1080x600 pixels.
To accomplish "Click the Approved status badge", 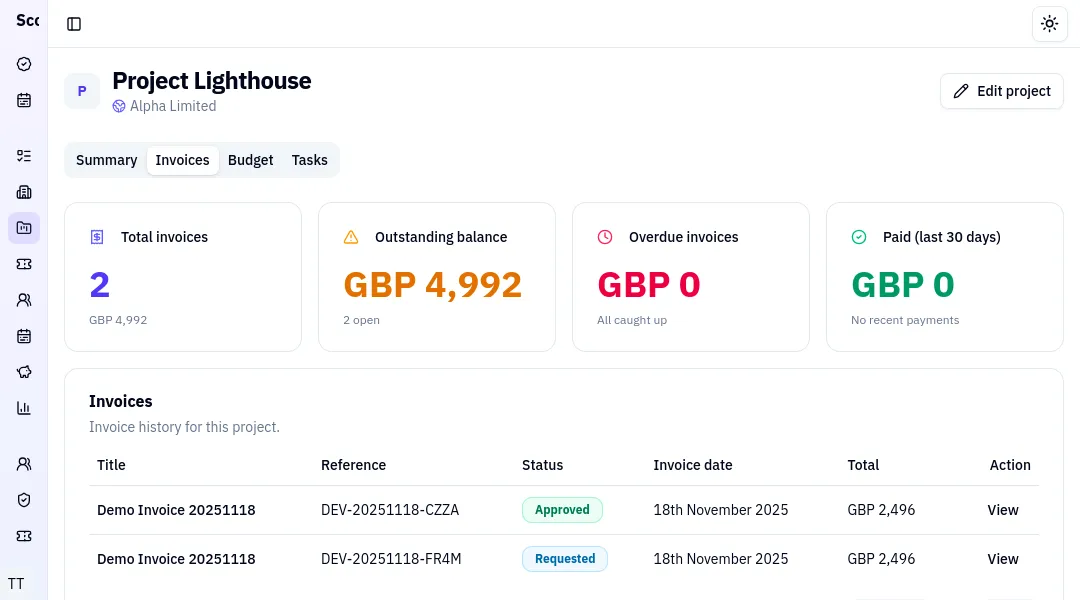I will 562,510.
